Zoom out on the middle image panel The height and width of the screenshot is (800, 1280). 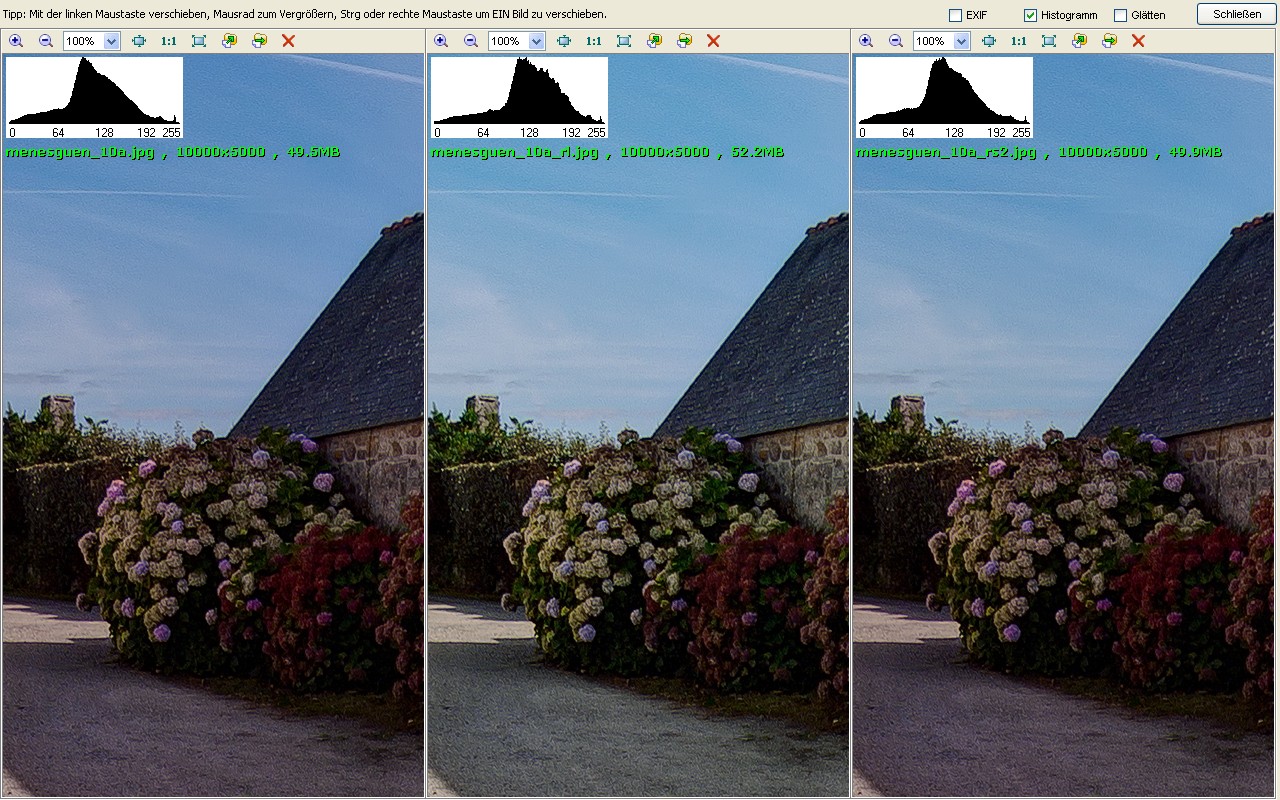(x=471, y=41)
